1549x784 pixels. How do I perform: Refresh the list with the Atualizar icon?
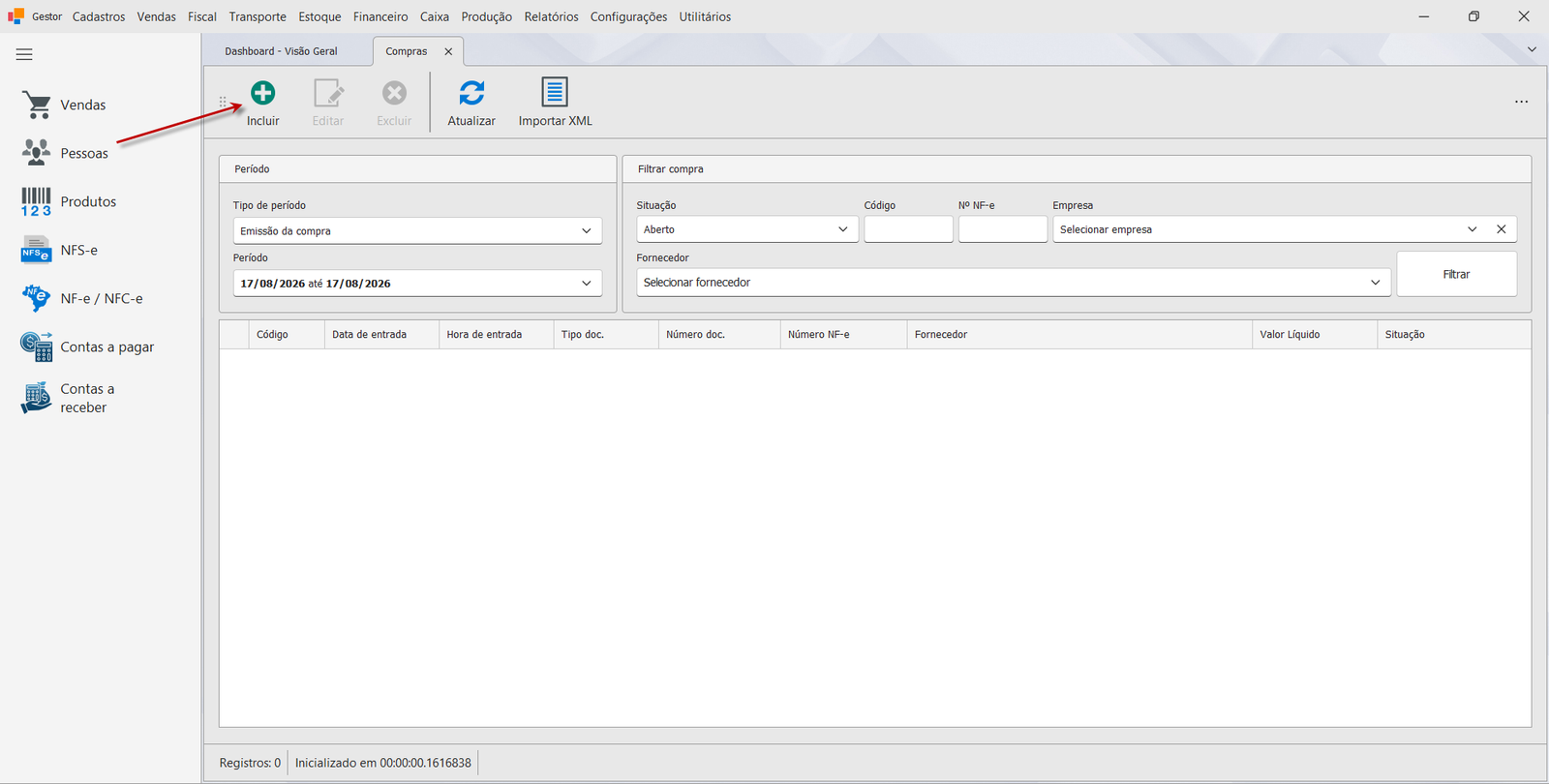coord(471,93)
